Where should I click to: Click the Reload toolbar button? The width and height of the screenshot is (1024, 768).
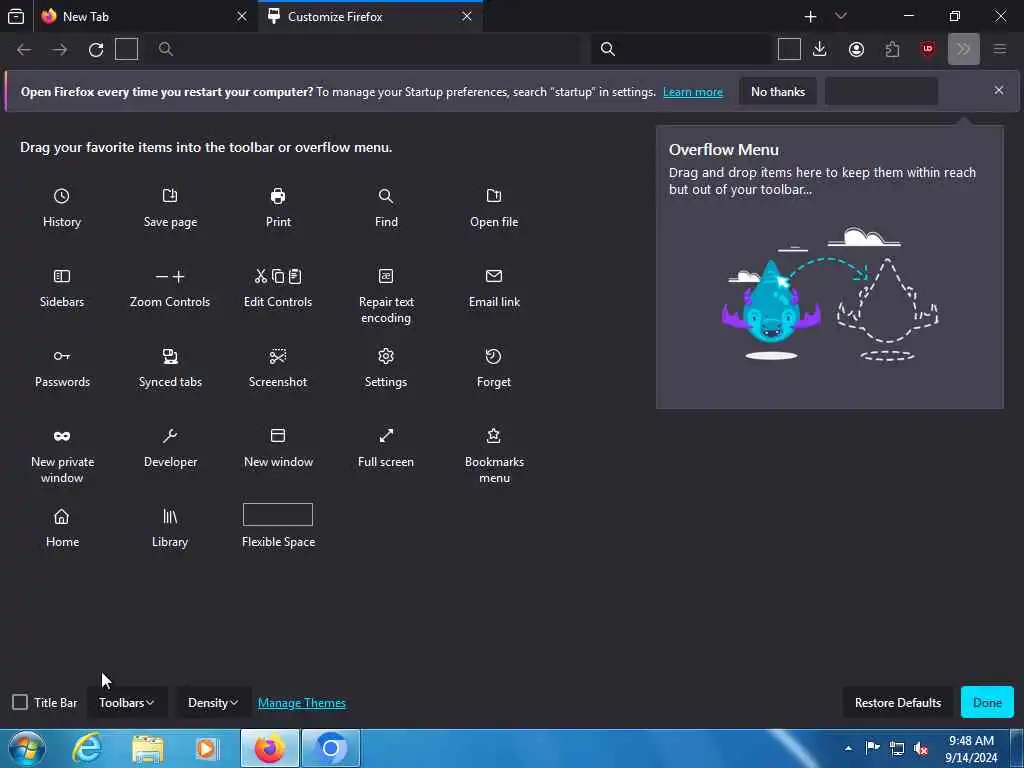point(96,50)
